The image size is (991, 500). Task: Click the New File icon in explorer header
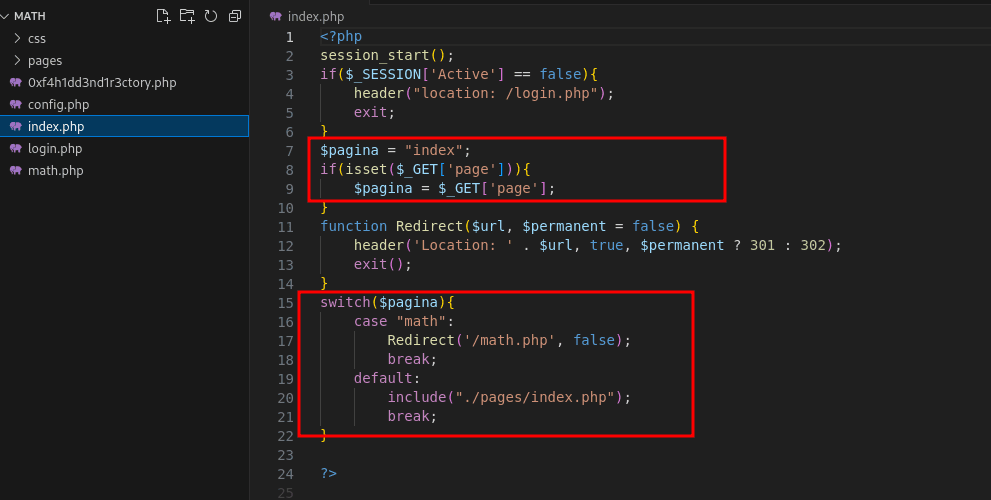[x=163, y=16]
